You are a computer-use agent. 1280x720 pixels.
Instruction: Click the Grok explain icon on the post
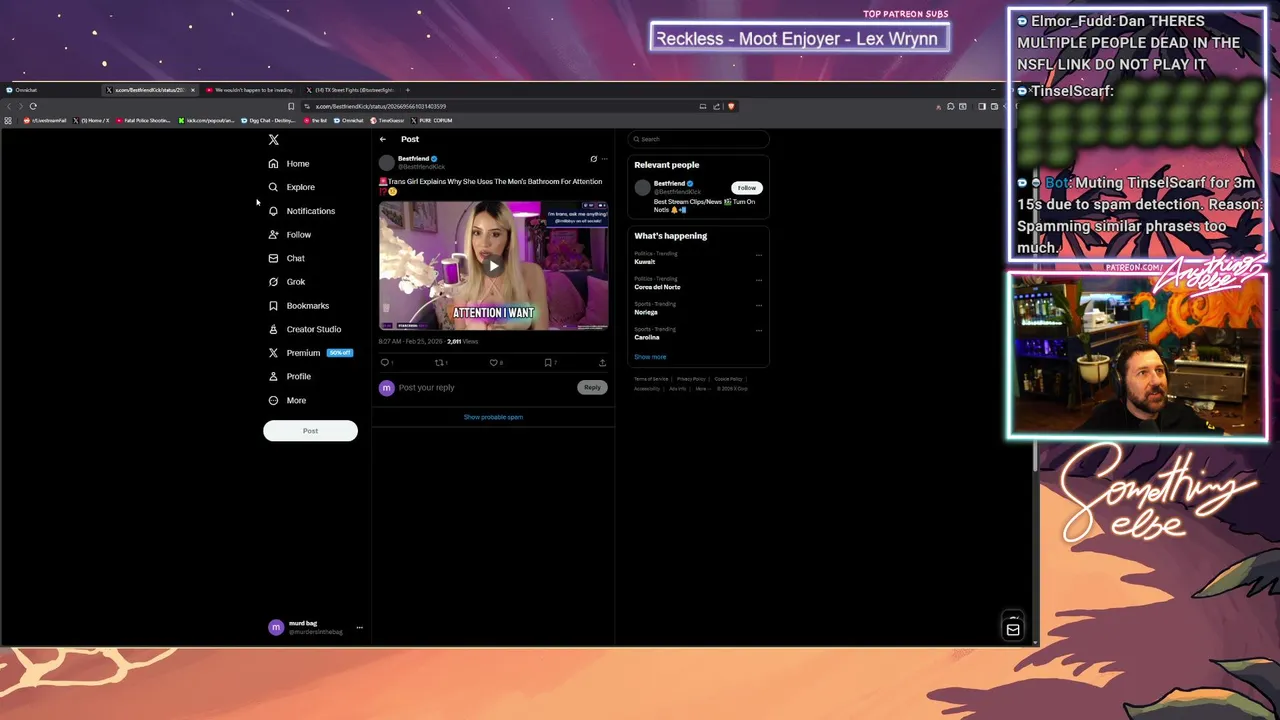(x=593, y=159)
